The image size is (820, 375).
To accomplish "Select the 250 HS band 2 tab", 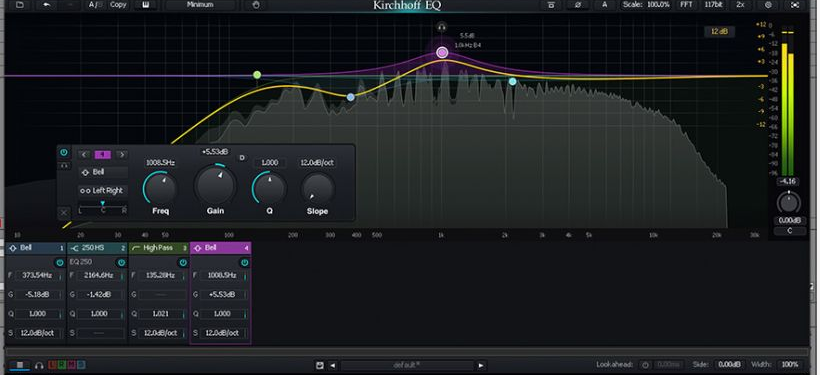I will (97, 248).
